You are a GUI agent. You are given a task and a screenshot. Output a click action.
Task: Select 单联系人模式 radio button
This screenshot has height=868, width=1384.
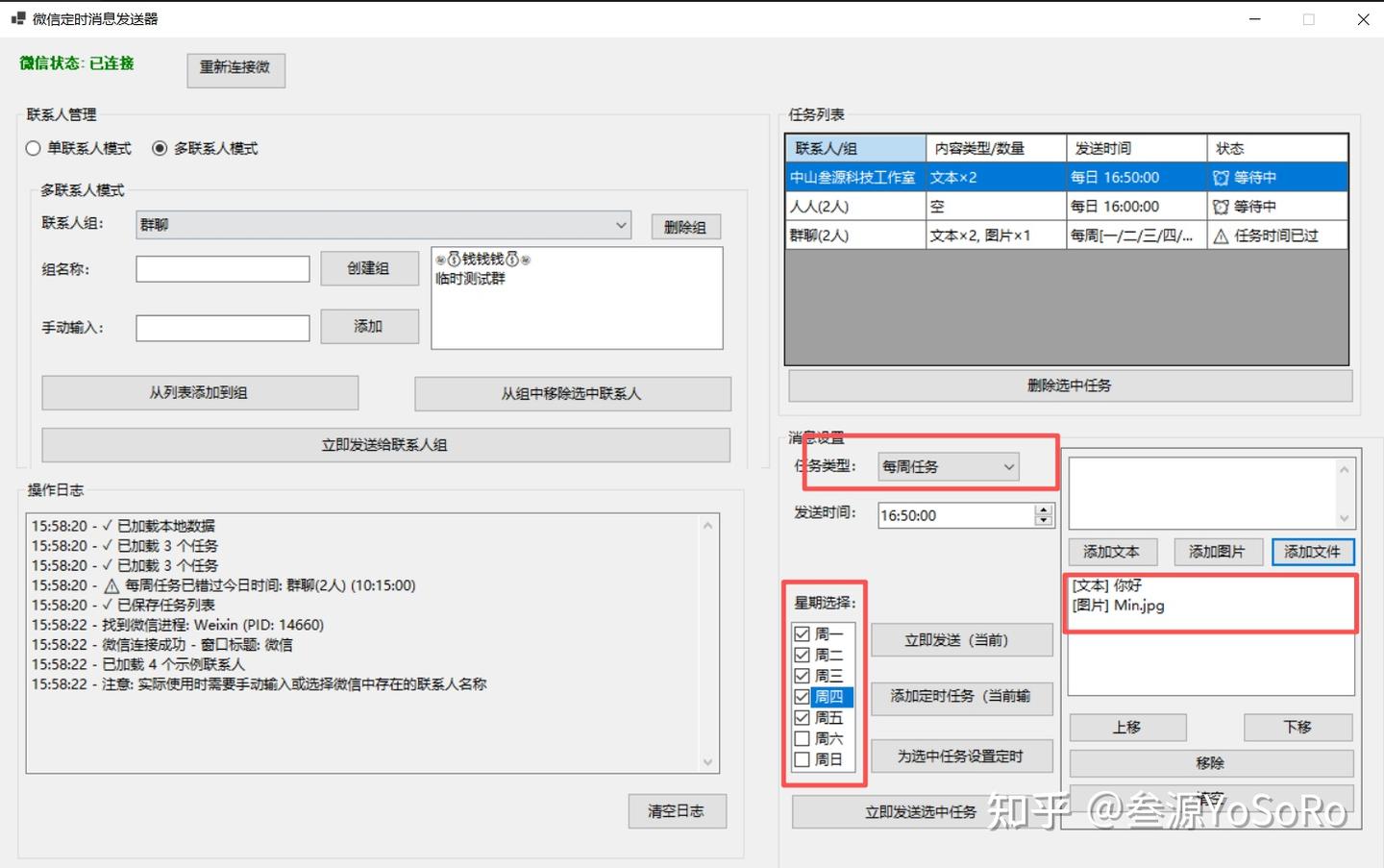[33, 148]
